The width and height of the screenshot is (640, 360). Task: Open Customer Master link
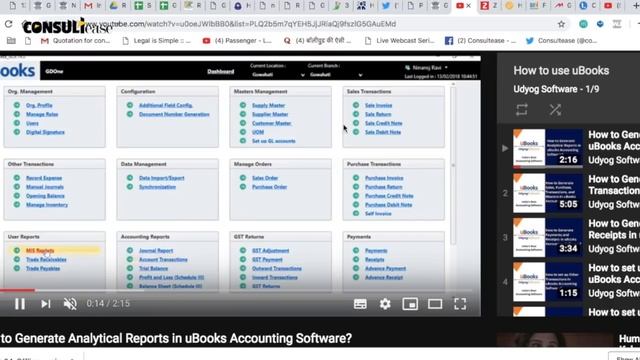point(271,123)
